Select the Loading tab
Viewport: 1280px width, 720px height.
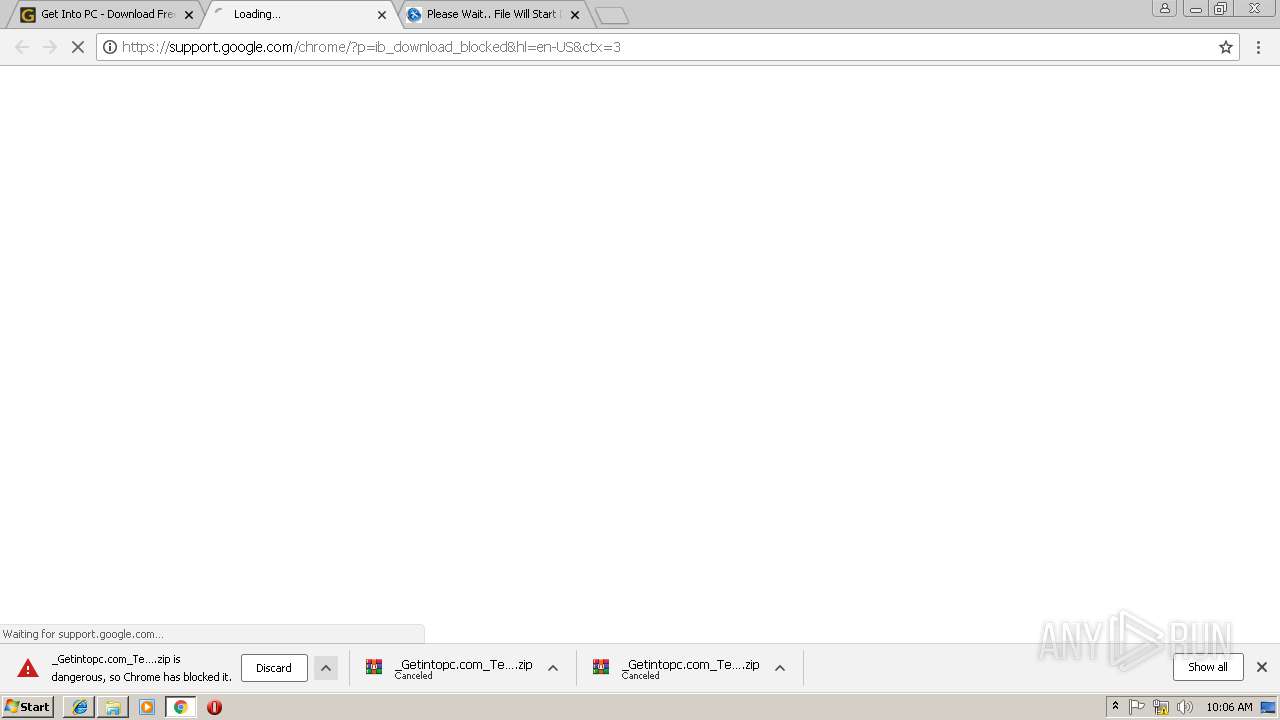[300, 14]
